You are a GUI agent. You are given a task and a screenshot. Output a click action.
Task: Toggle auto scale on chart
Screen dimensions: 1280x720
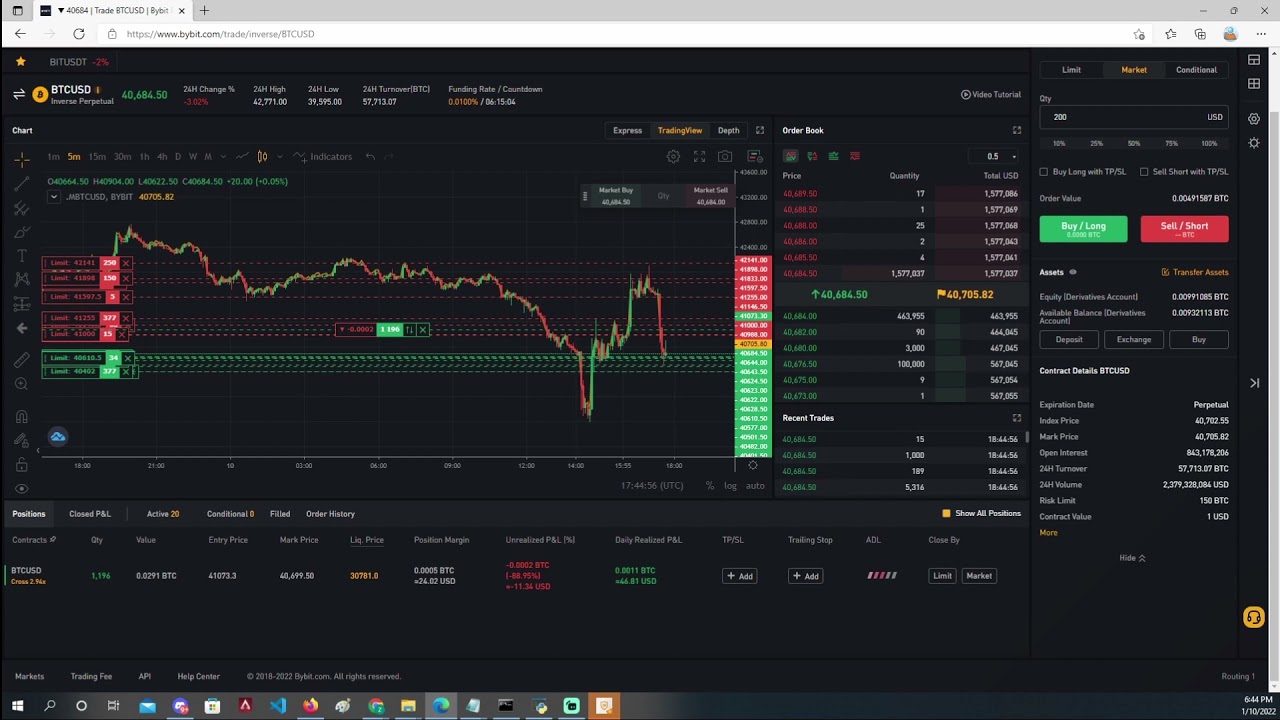pos(755,486)
